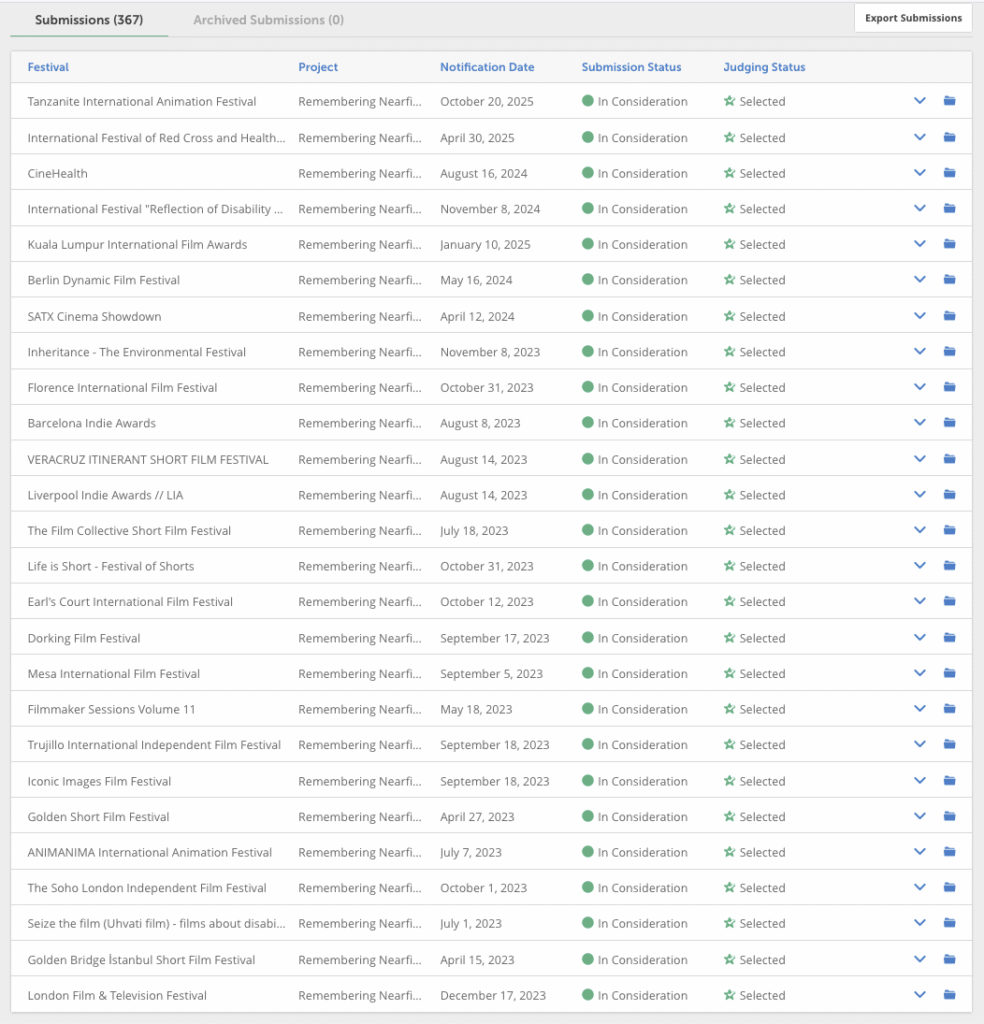
Task: Open folder icon for Dorking Film Festival
Action: [x=949, y=638]
